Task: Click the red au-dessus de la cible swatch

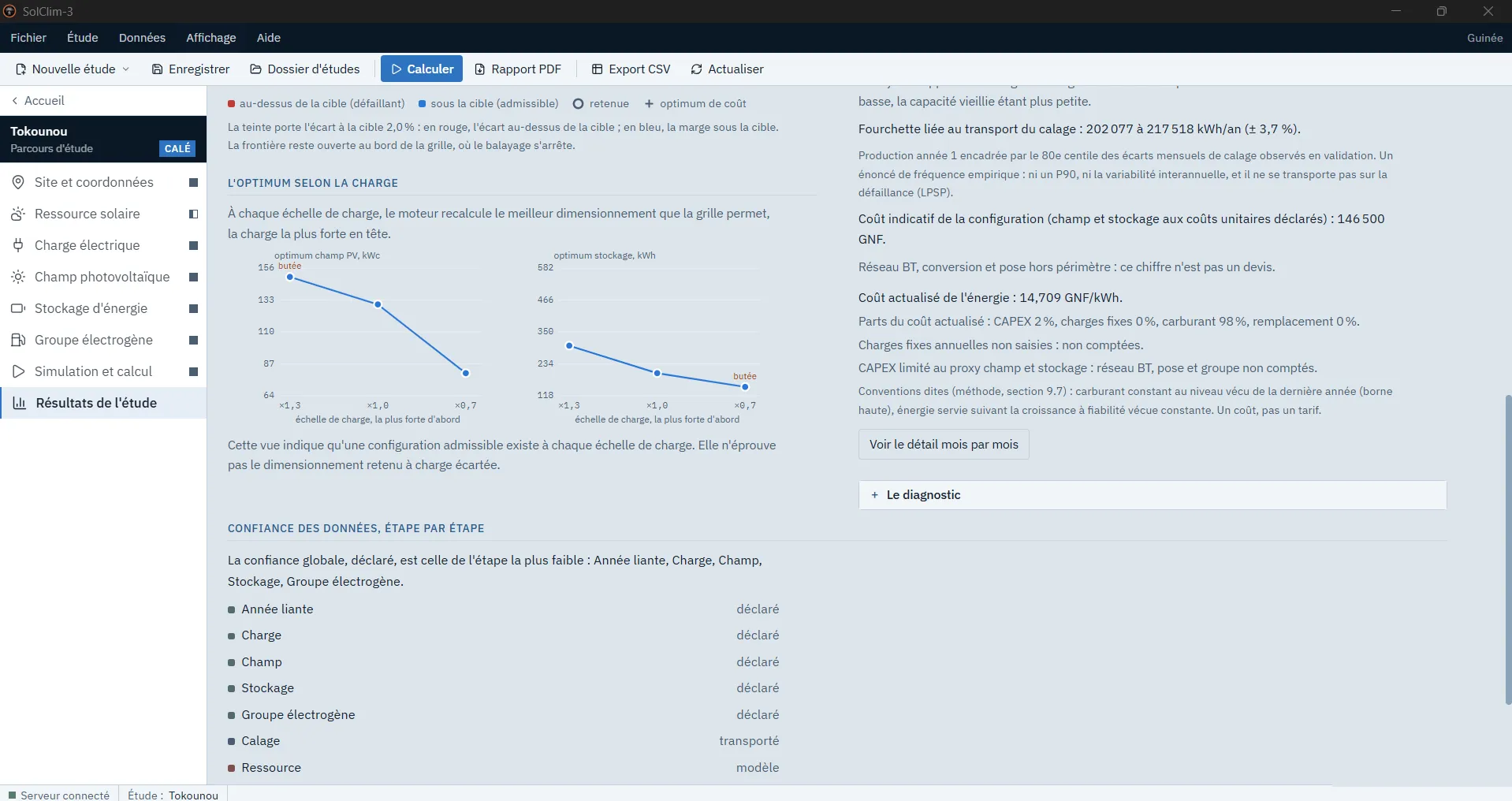Action: pos(231,104)
